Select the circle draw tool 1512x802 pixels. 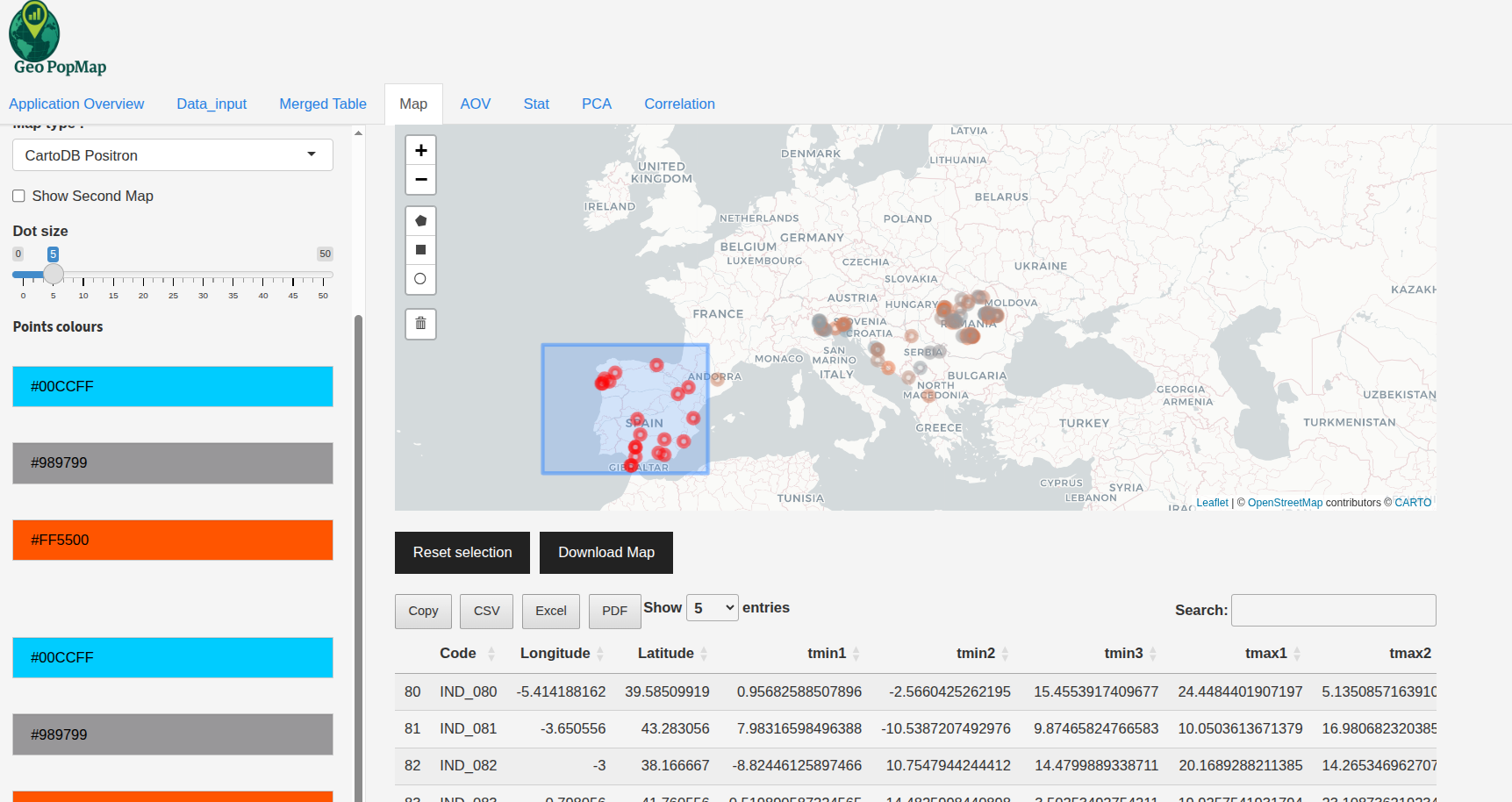click(420, 279)
